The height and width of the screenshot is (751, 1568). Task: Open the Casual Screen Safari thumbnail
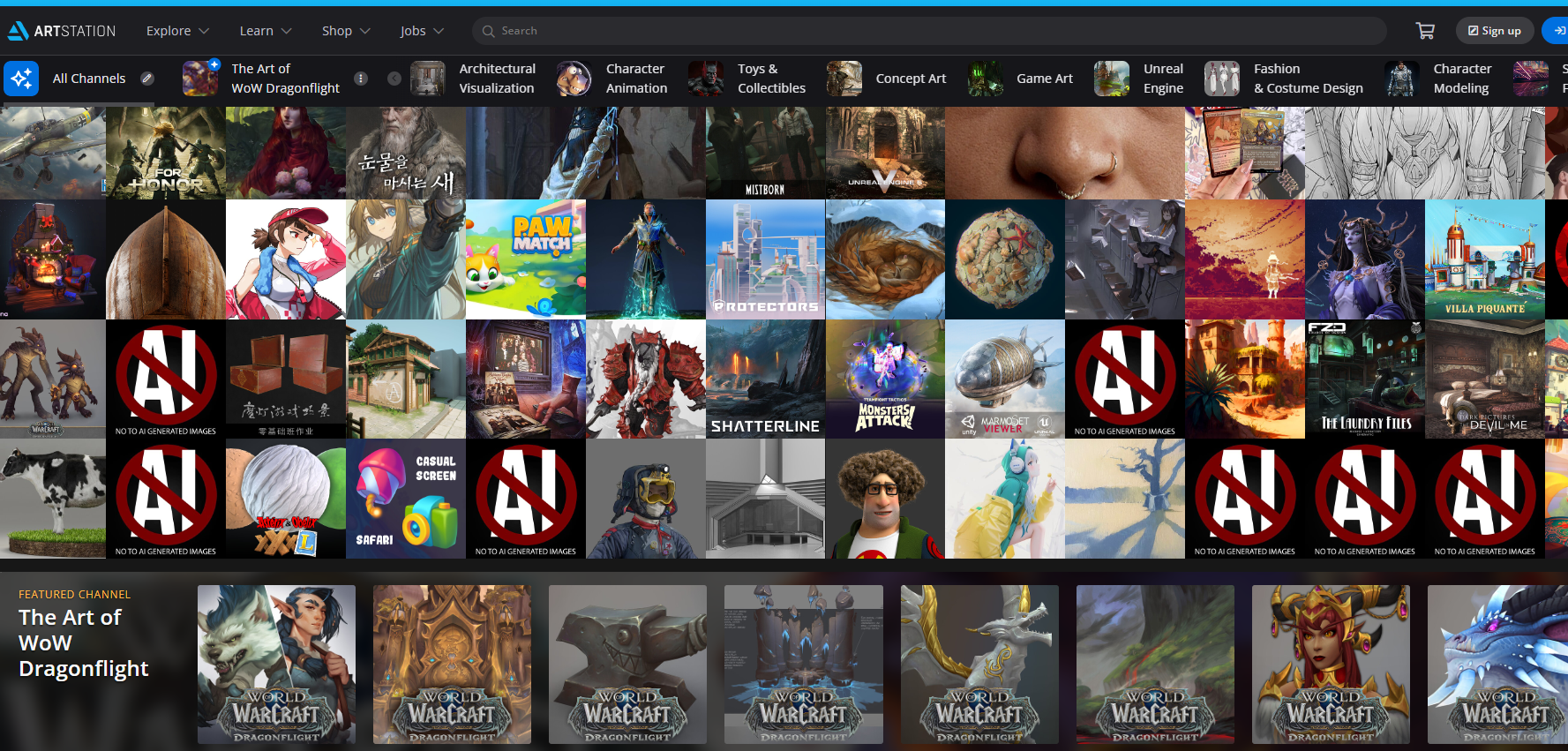(406, 499)
